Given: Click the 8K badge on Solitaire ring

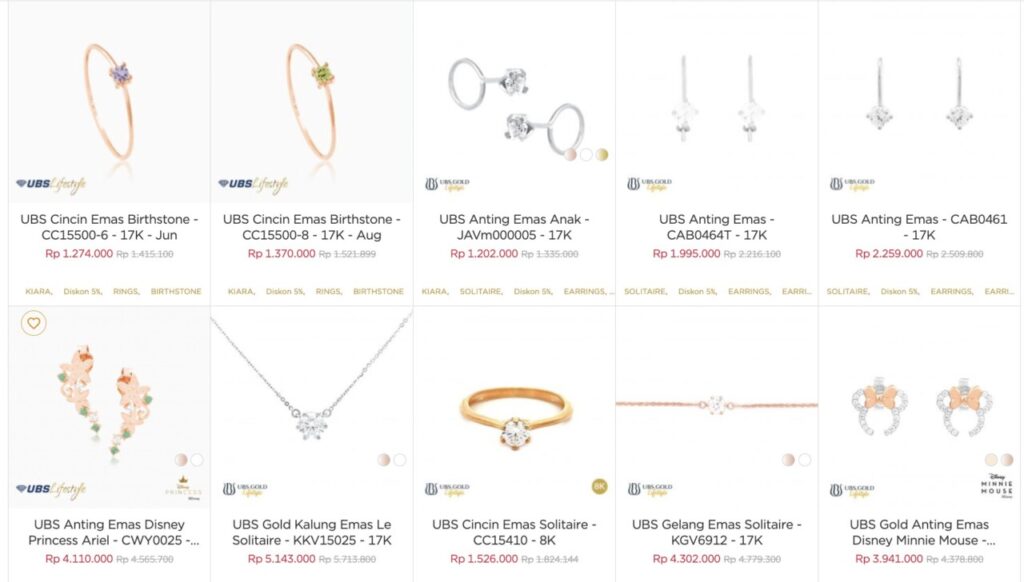Looking at the screenshot, I should click(600, 487).
